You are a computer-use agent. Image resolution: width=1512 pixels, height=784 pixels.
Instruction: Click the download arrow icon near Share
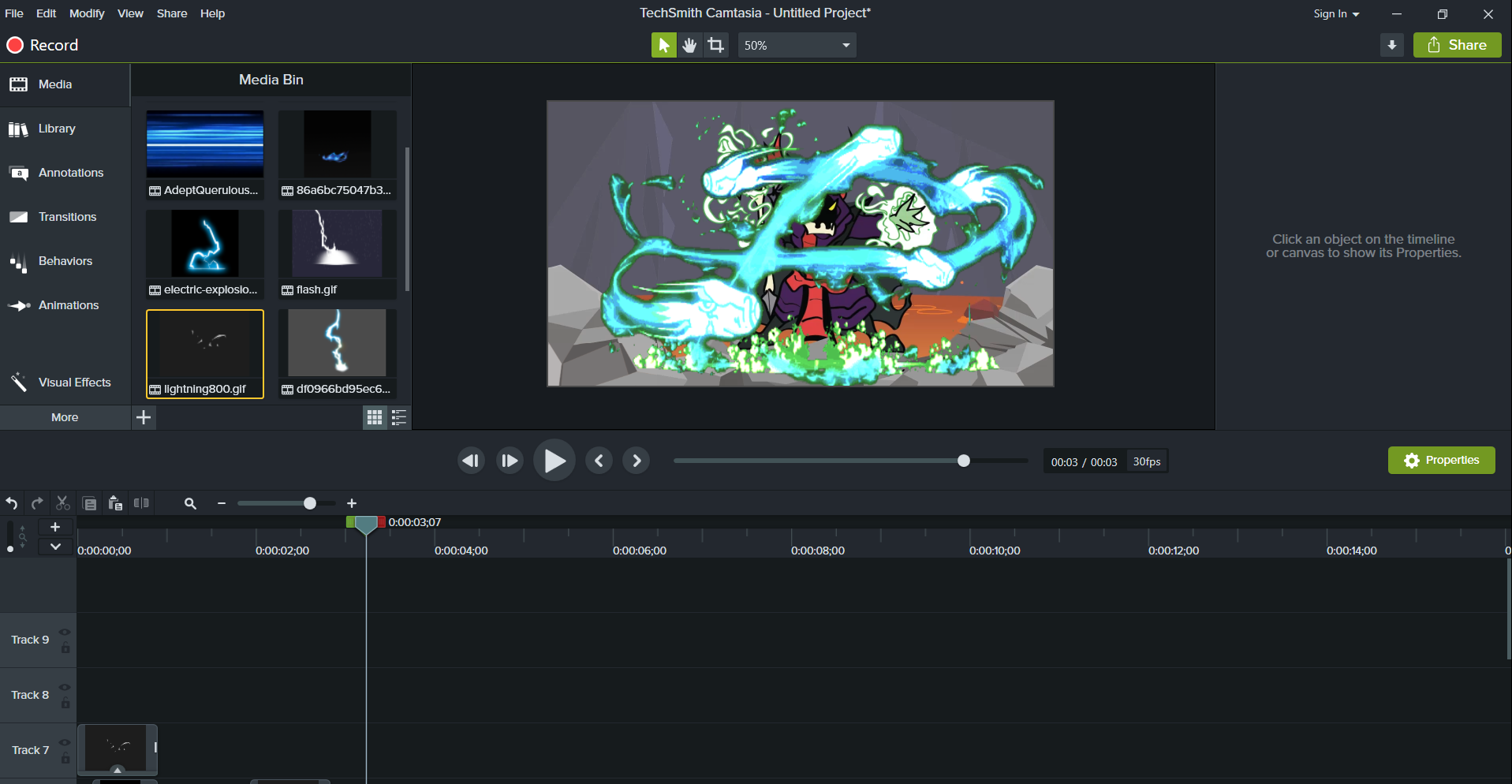tap(1392, 45)
